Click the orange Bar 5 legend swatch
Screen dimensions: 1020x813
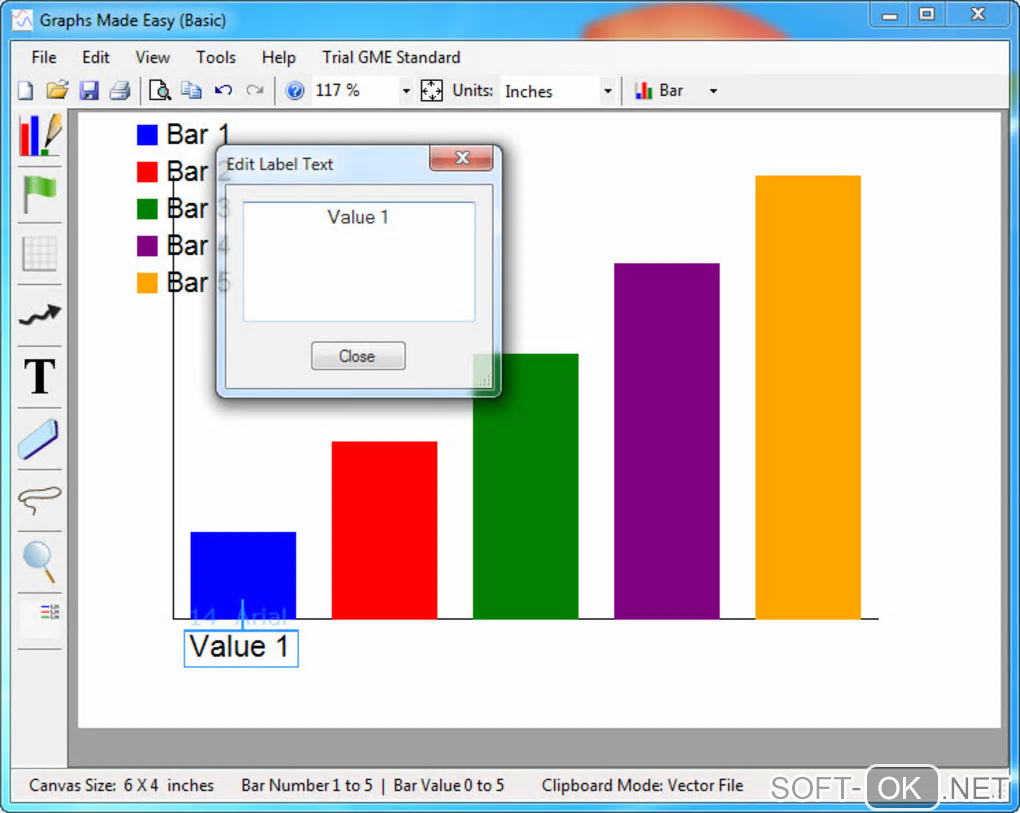click(x=147, y=283)
